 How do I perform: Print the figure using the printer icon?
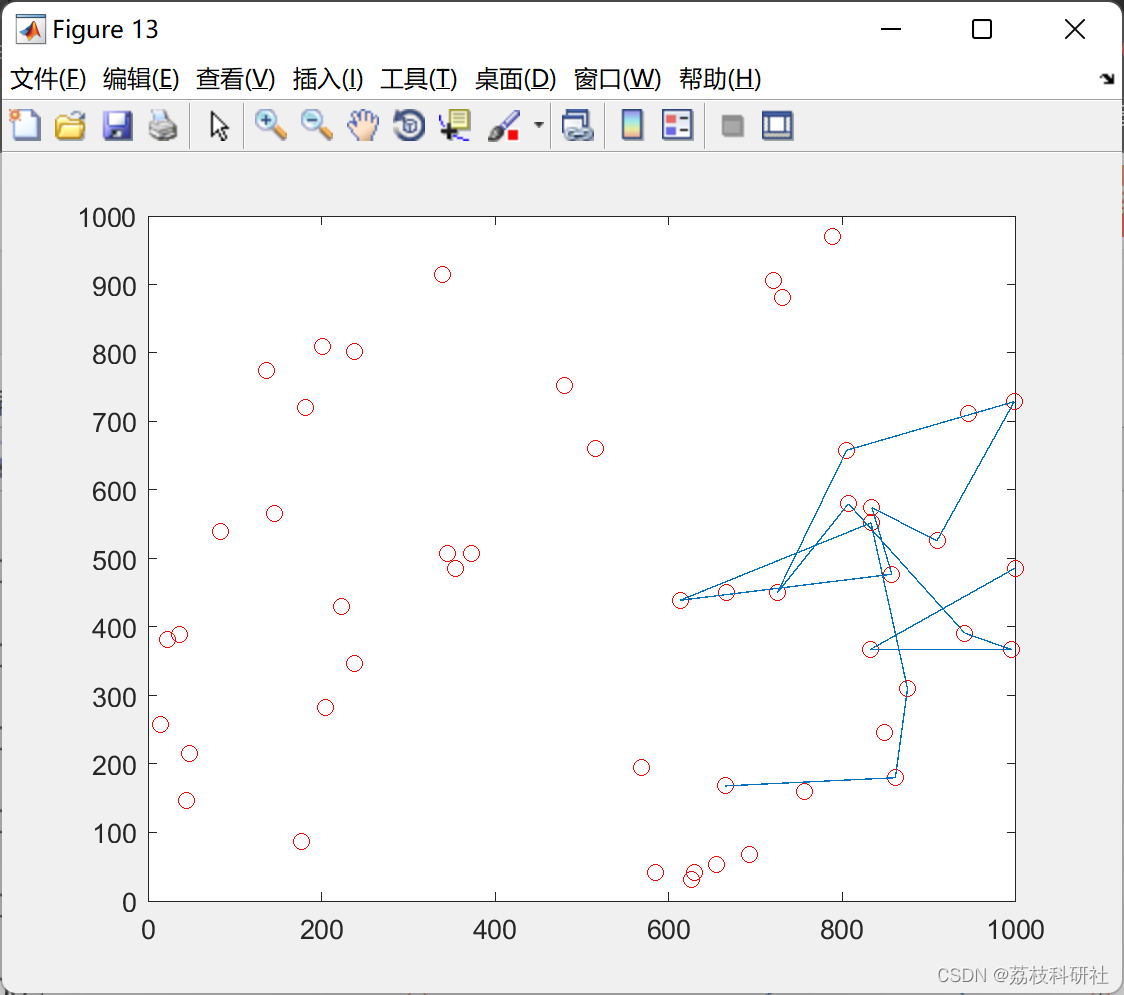pyautogui.click(x=163, y=125)
